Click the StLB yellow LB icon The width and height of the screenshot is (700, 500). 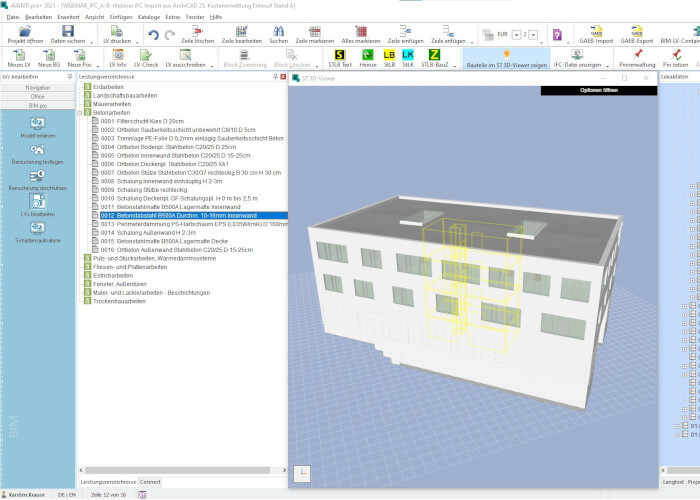[389, 55]
